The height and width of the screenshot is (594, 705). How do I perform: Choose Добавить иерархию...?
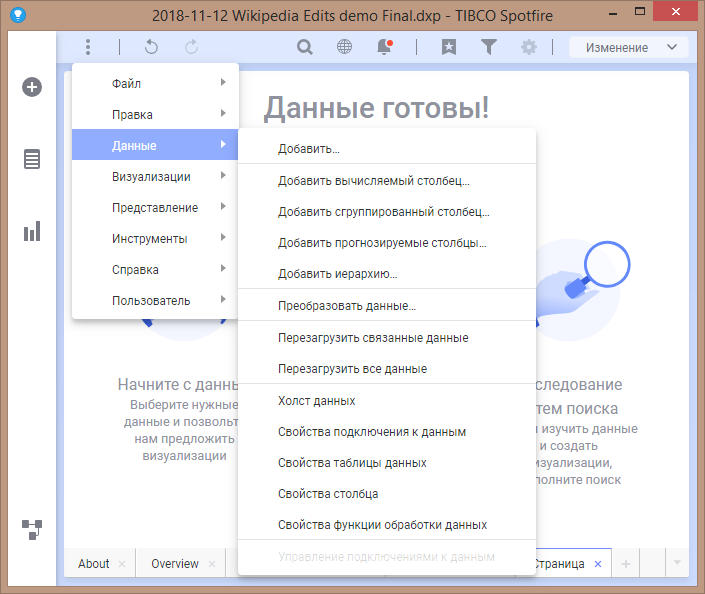tap(387, 273)
